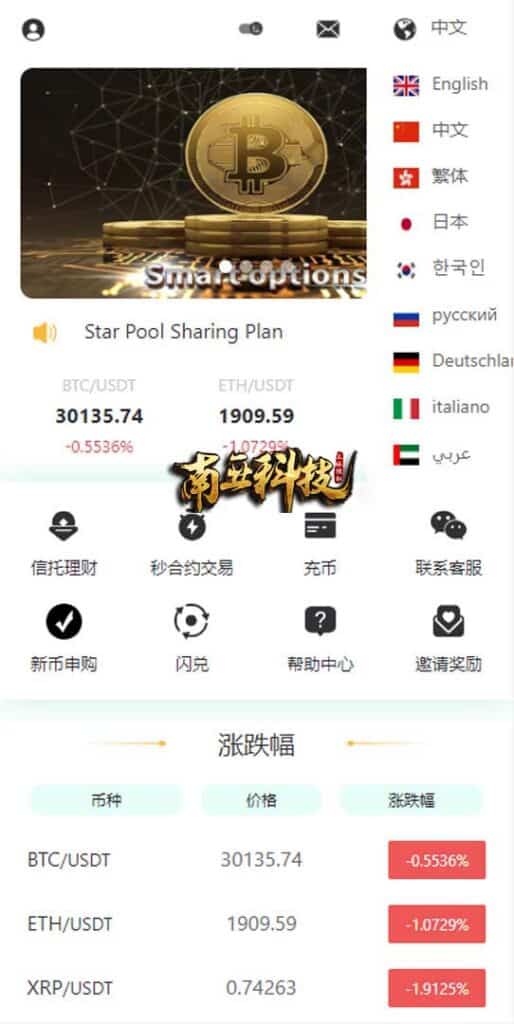
Task: Open 信托理财 trust finance icon
Action: [63, 526]
